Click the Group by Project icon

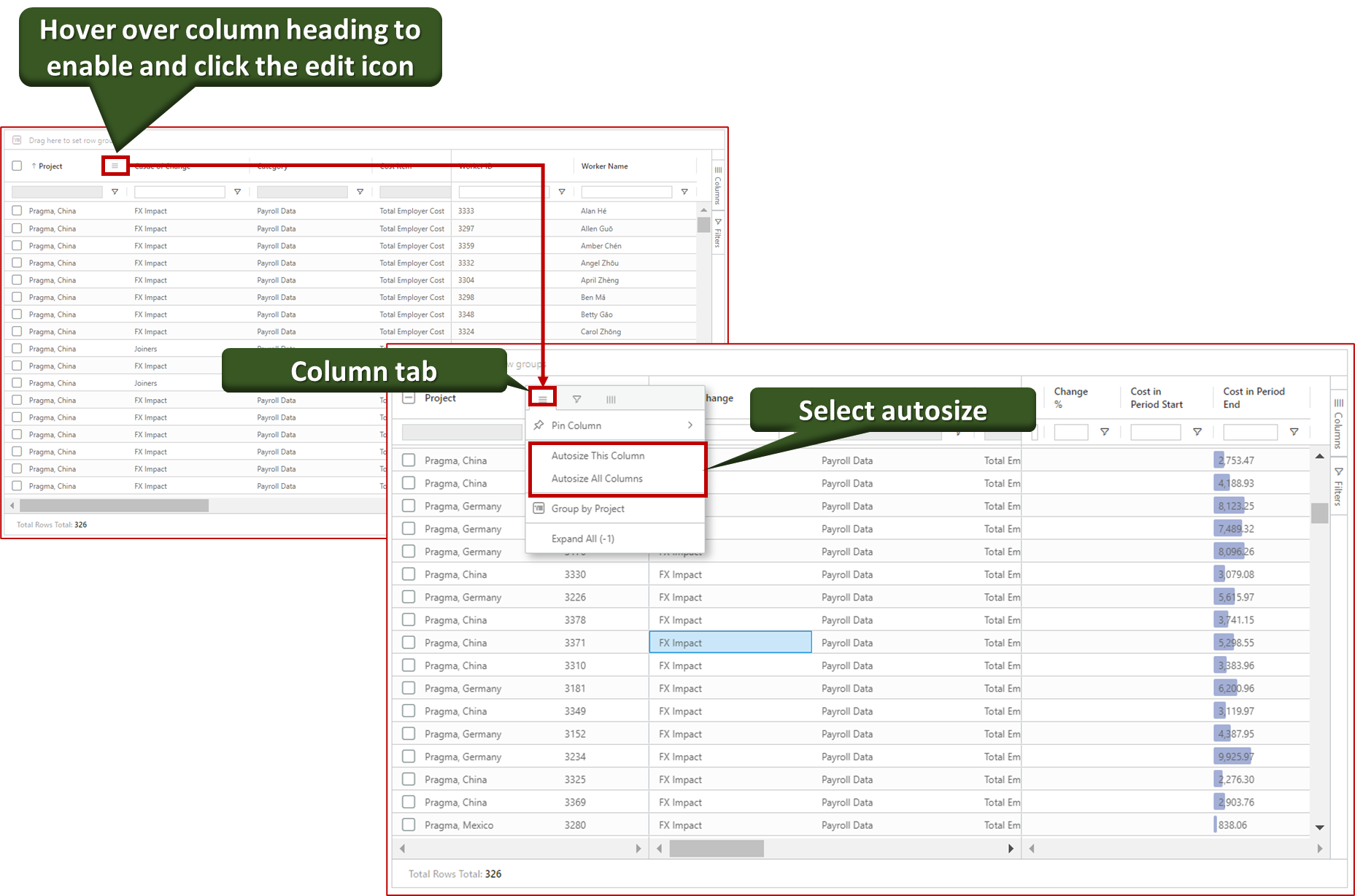click(x=539, y=509)
